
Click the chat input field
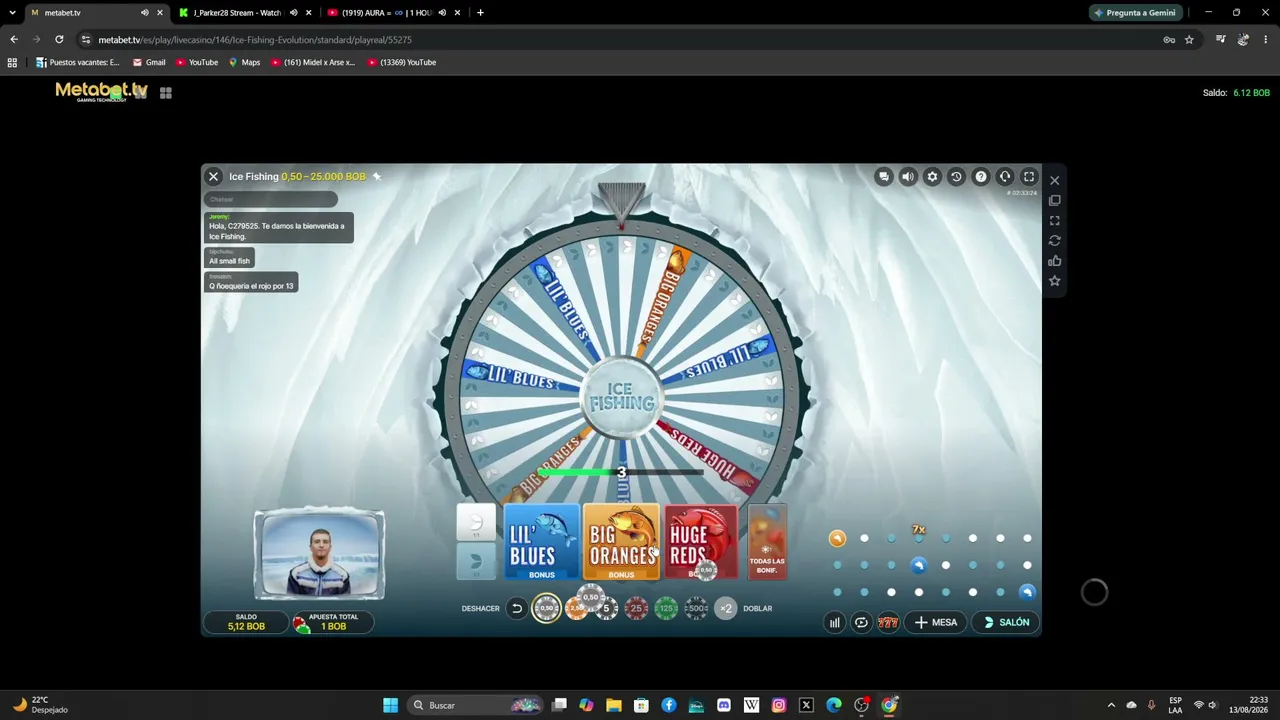[271, 199]
